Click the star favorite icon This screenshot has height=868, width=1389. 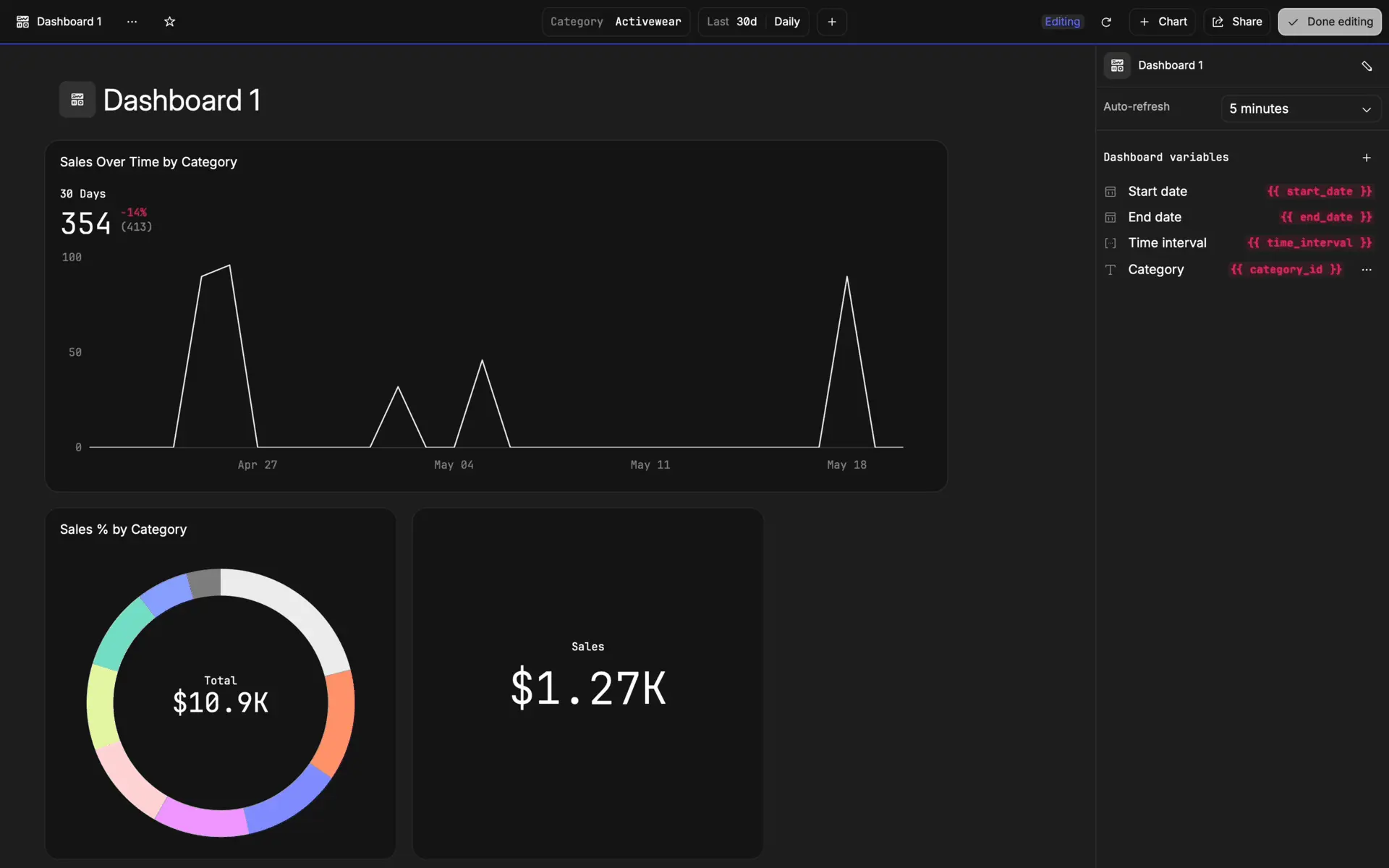[x=169, y=22]
